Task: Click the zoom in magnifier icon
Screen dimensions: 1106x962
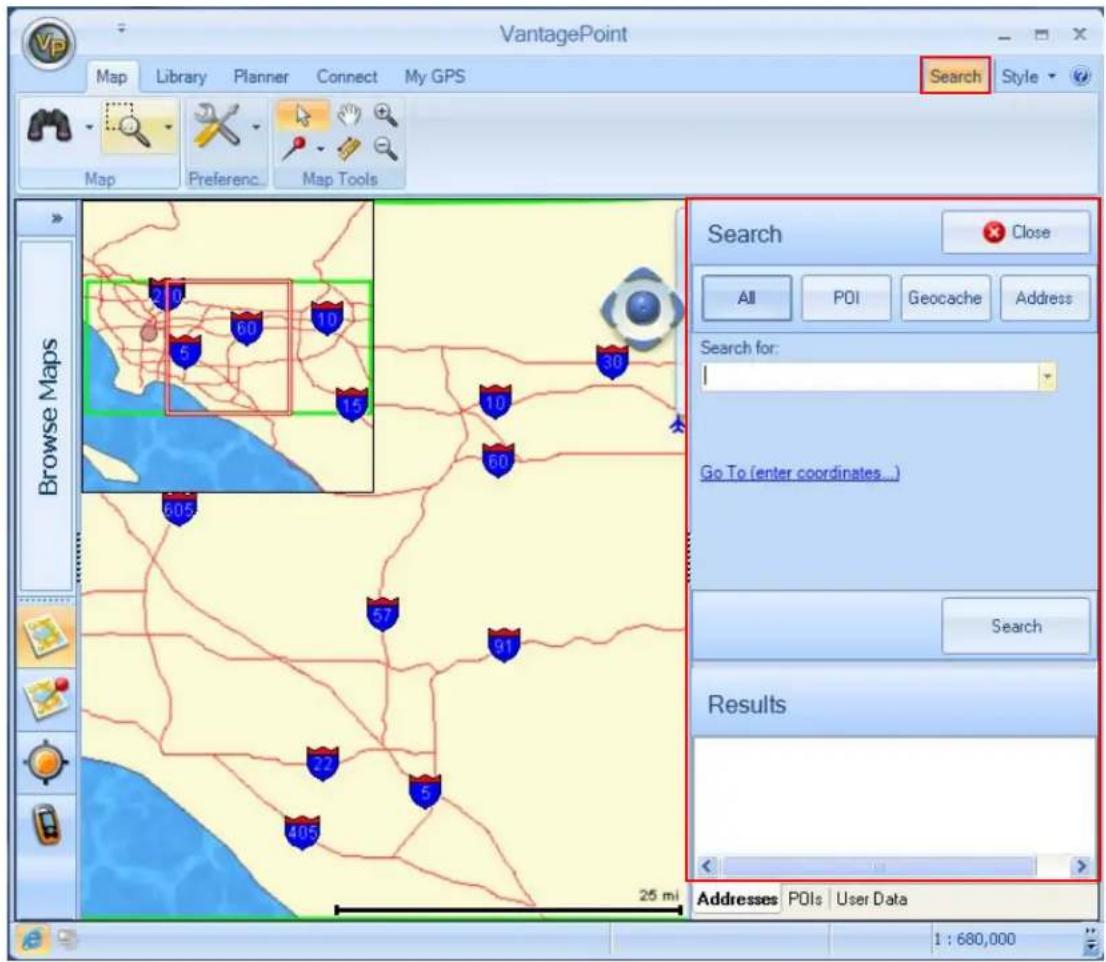Action: tap(385, 114)
